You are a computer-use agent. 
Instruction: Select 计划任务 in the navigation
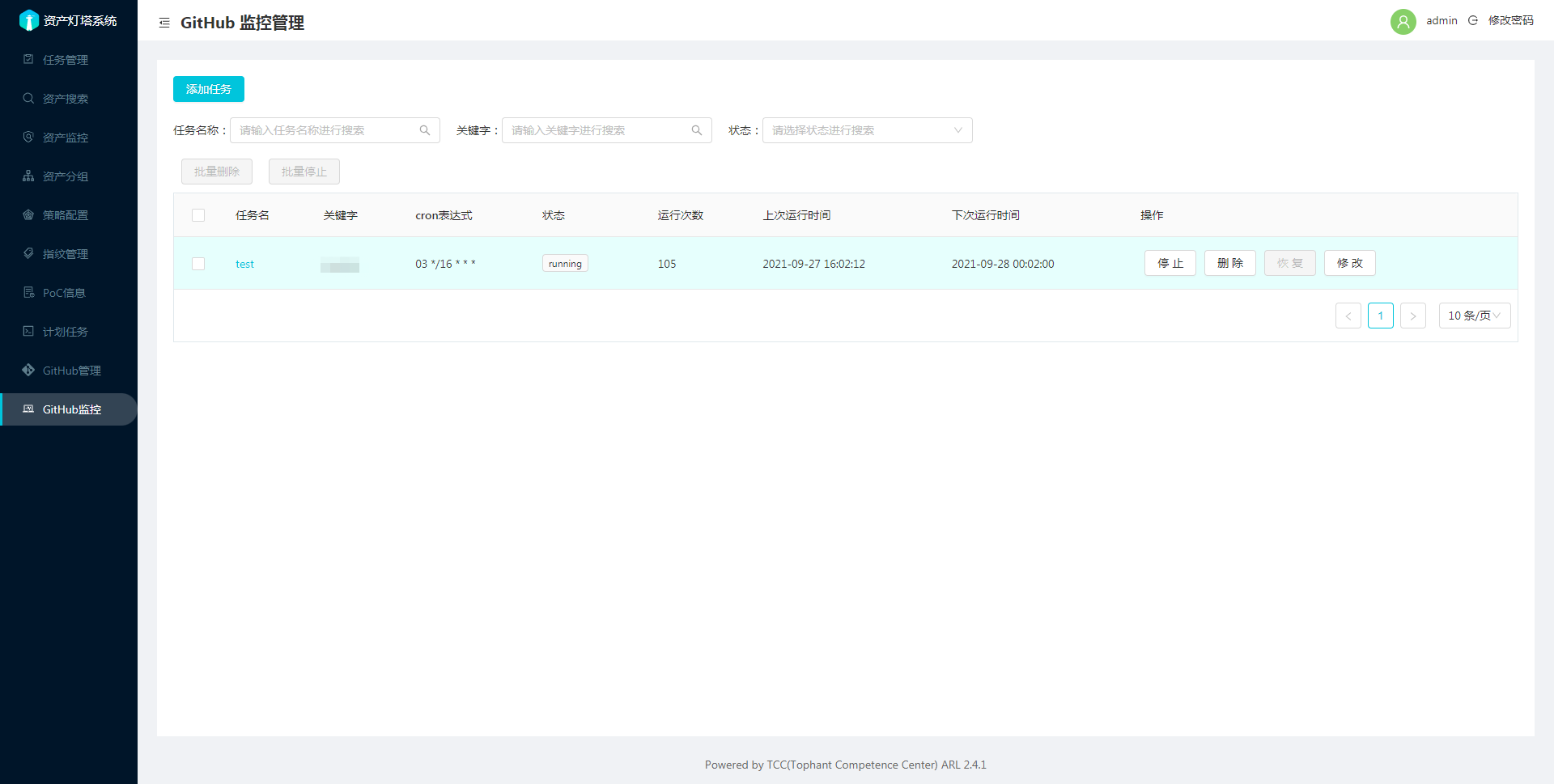click(x=65, y=331)
